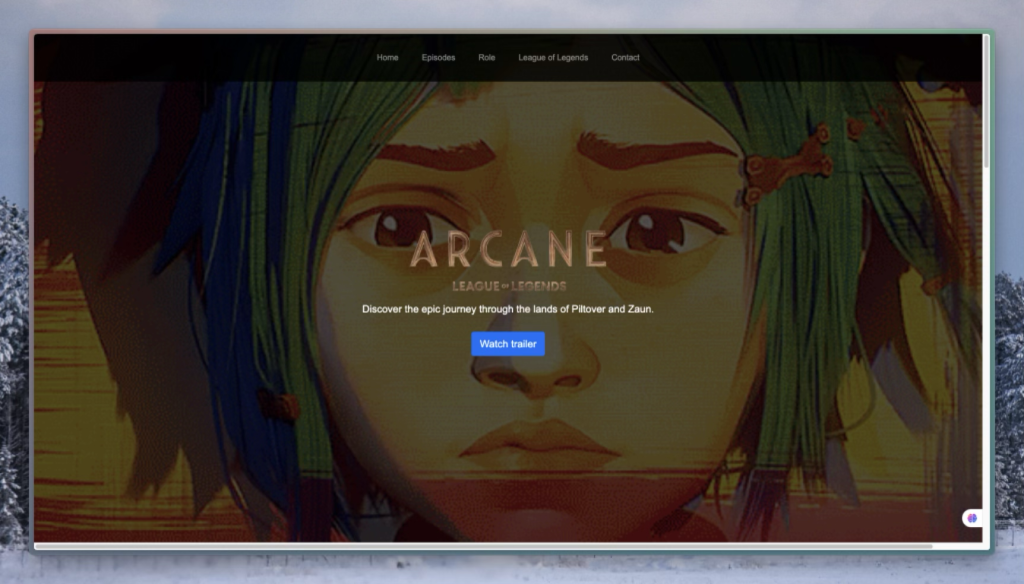Open the round floating widget icon
The image size is (1024, 584).
pyautogui.click(x=972, y=518)
